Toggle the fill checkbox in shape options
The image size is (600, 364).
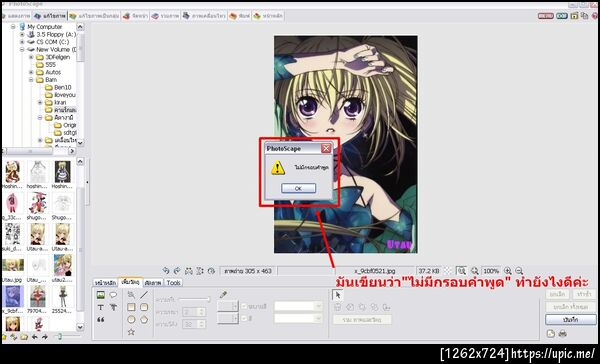click(244, 318)
